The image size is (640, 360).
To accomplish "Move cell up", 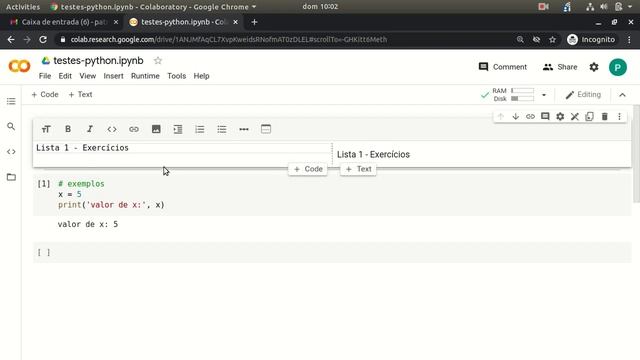I will [x=501, y=116].
